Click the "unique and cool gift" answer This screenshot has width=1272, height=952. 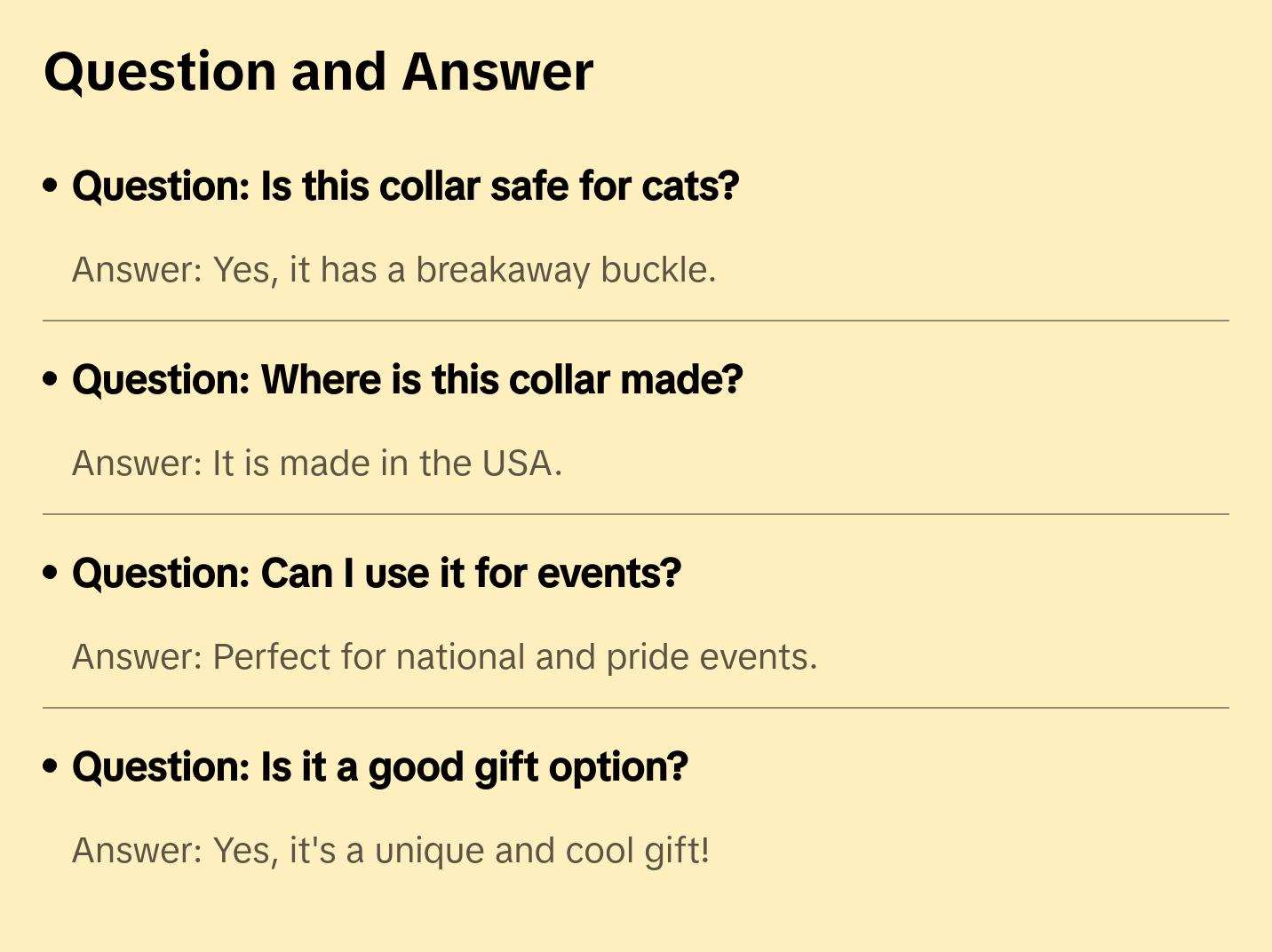391,851
